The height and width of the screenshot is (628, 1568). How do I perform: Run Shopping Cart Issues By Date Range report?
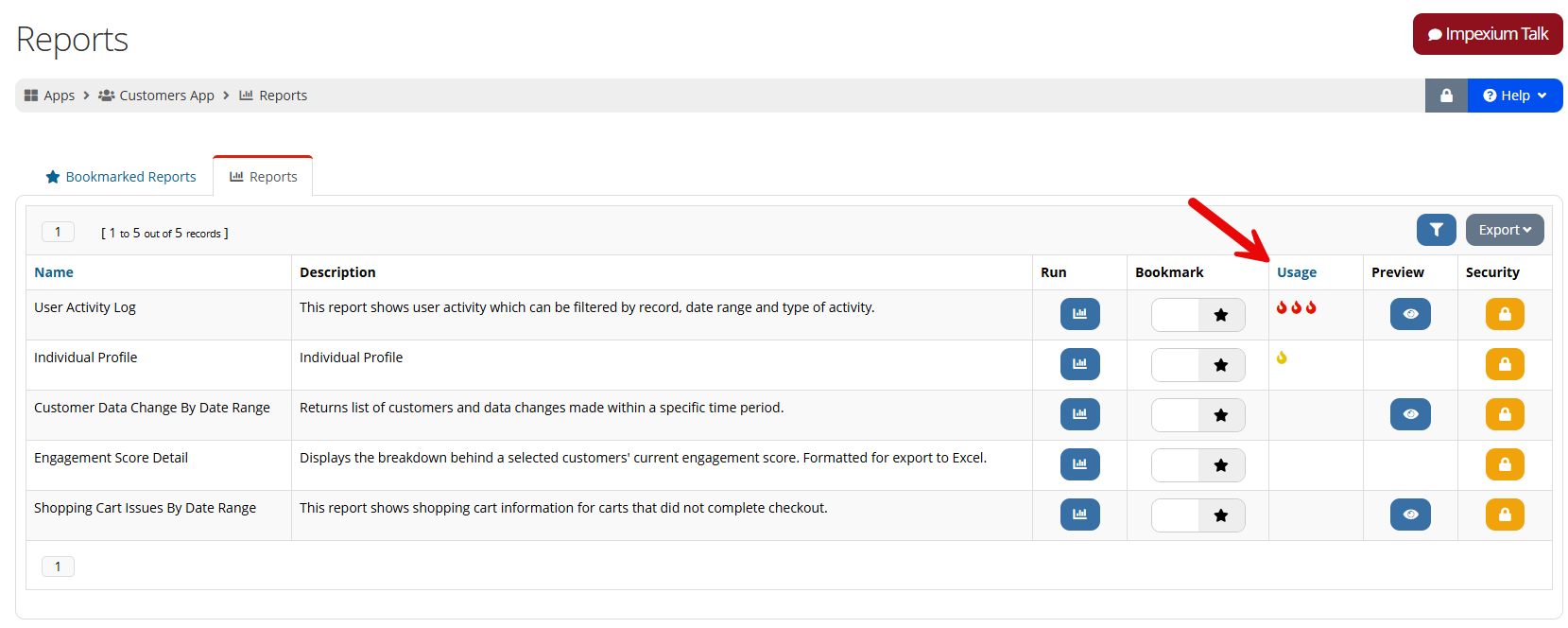(1079, 515)
